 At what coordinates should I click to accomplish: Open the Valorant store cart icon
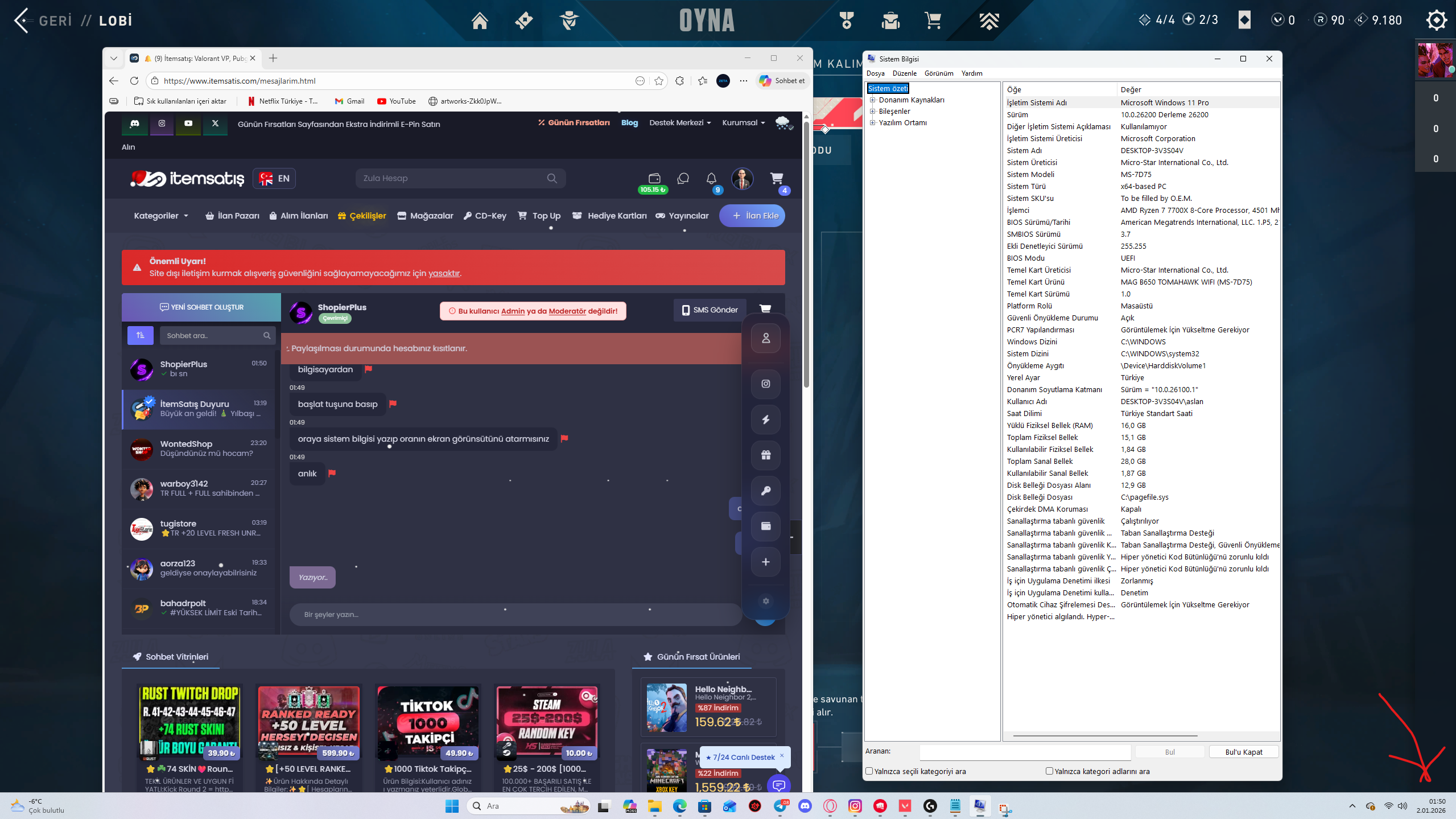click(x=933, y=20)
